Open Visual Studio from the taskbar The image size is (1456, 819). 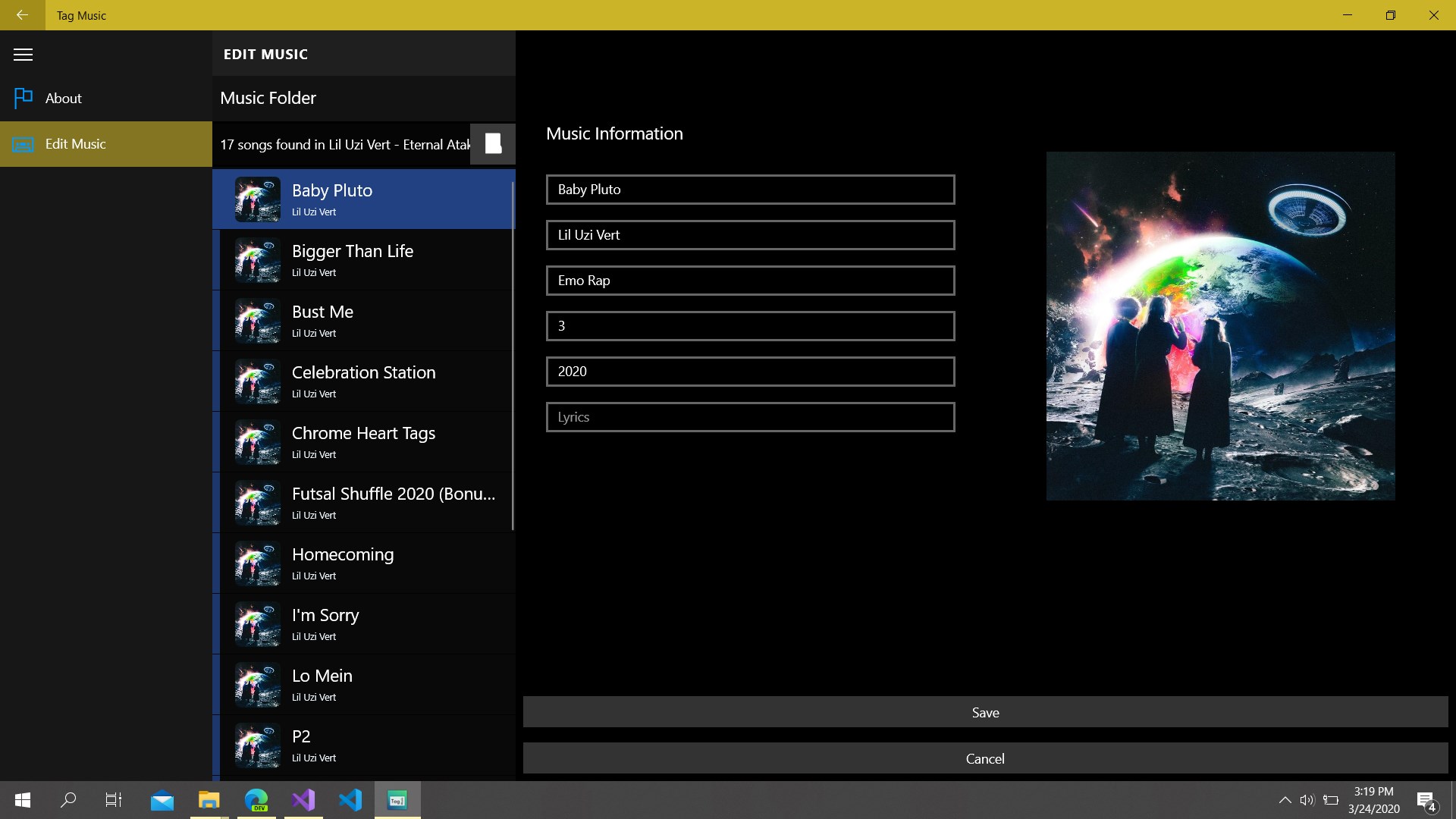pyautogui.click(x=303, y=800)
